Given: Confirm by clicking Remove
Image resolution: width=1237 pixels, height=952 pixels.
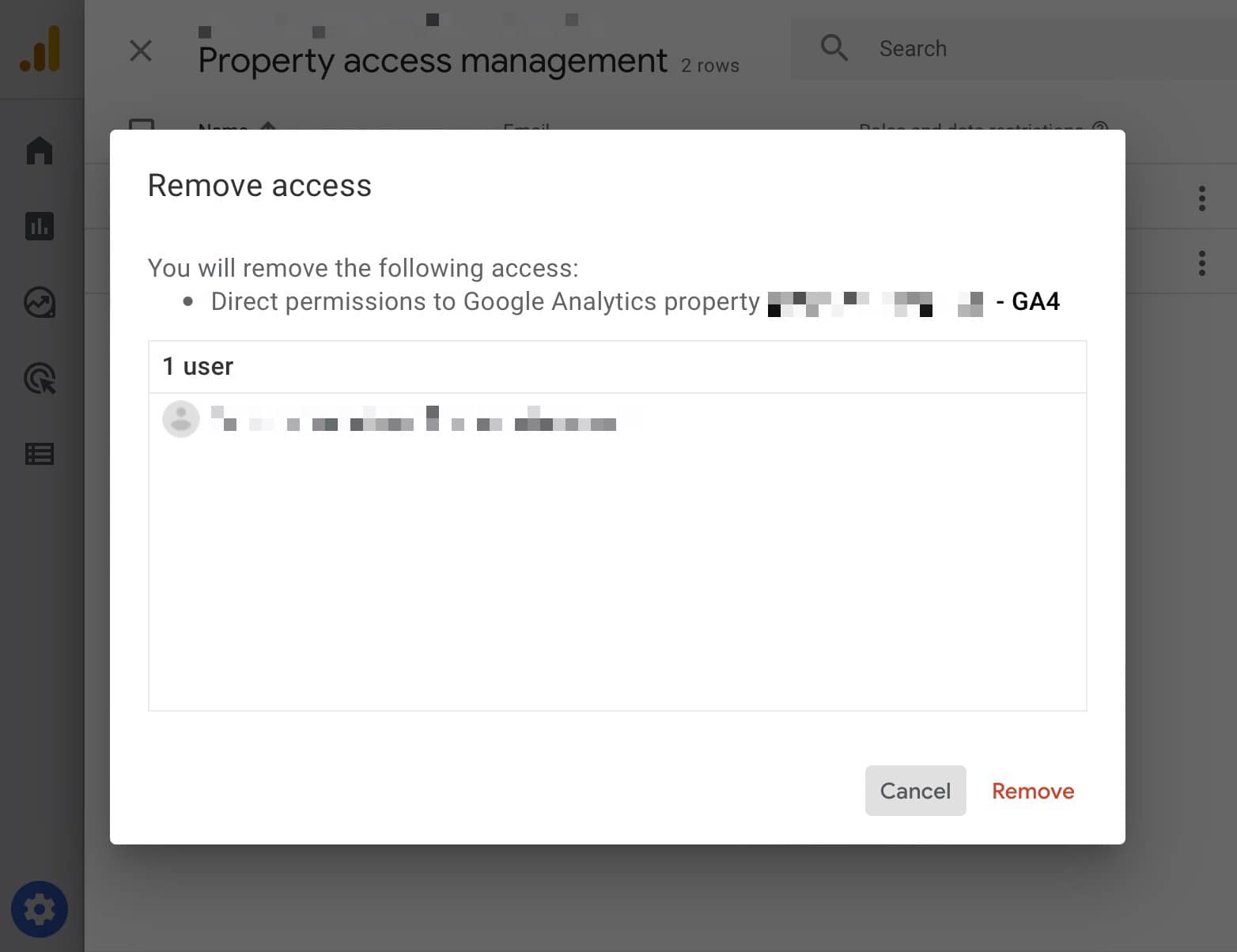Looking at the screenshot, I should (x=1033, y=791).
